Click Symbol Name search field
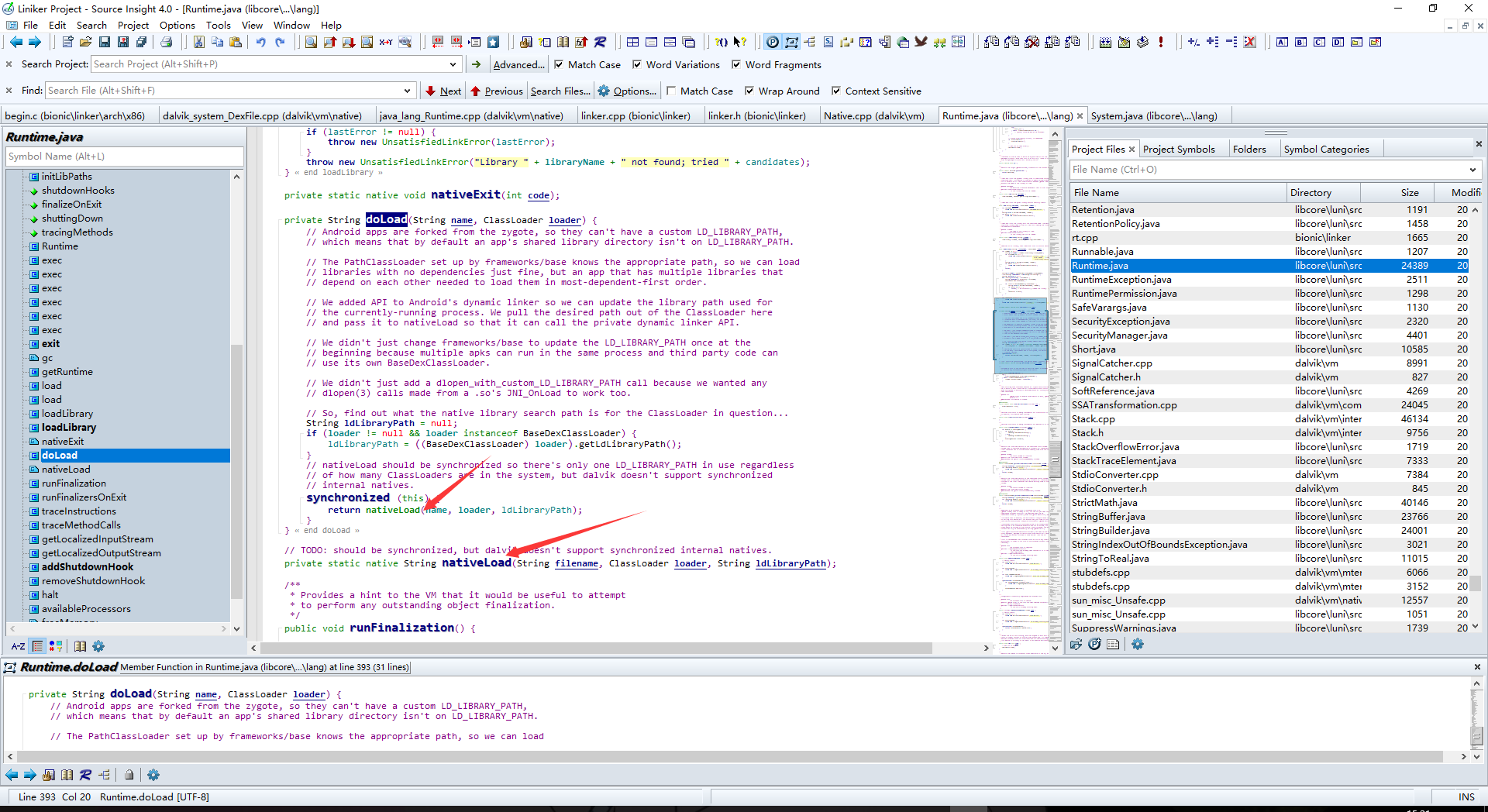 [124, 156]
